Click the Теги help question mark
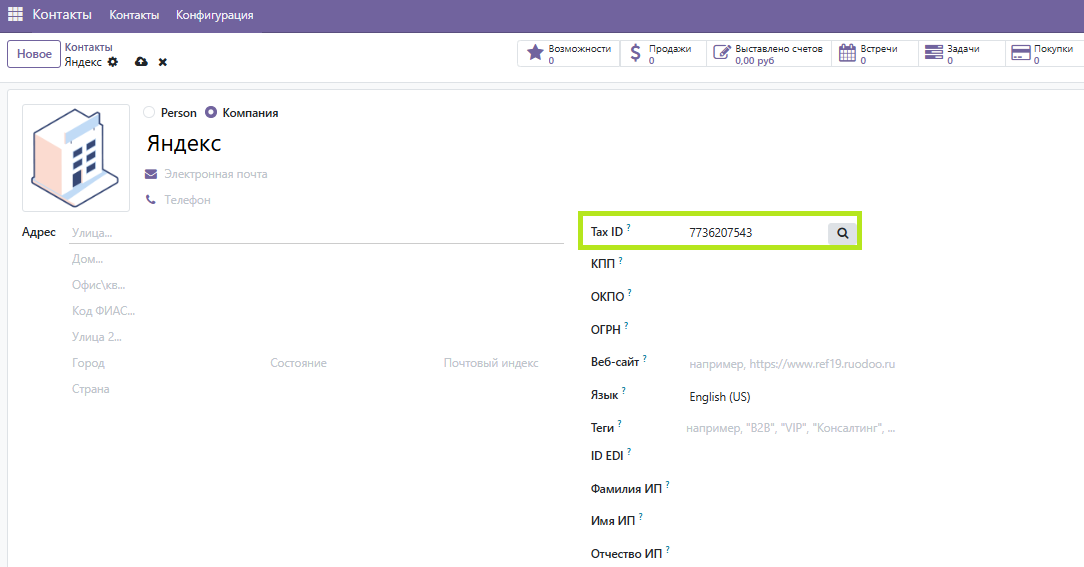This screenshot has width=1084, height=567. click(619, 424)
